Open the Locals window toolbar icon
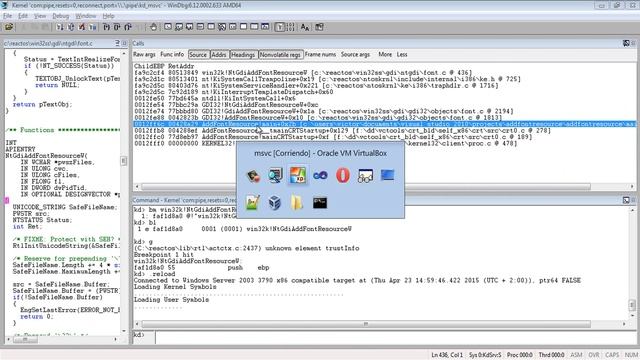The image size is (640, 360). [x=189, y=27]
